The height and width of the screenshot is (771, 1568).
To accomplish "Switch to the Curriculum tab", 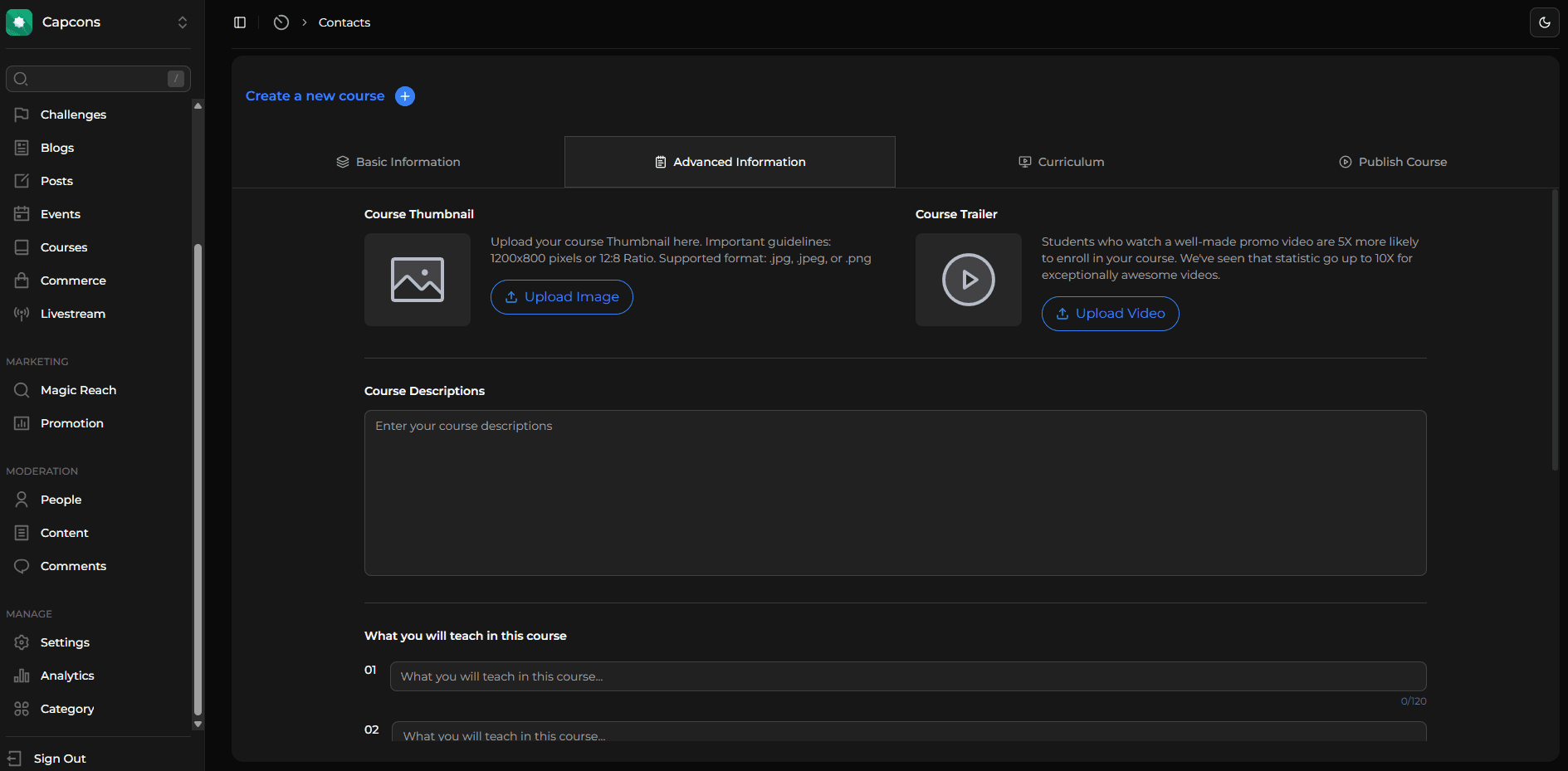I will pyautogui.click(x=1062, y=162).
